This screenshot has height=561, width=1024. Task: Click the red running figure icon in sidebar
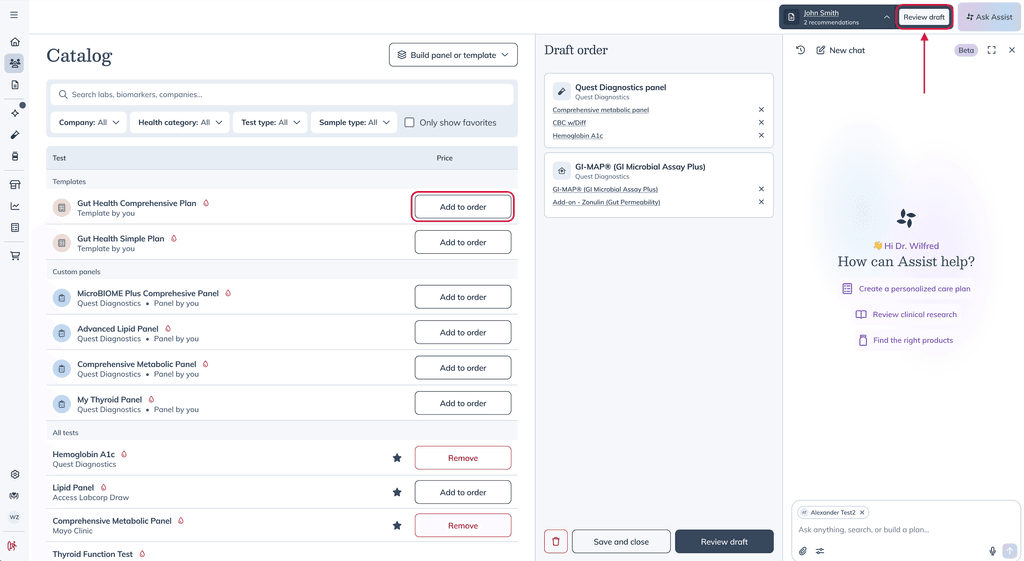(x=12, y=545)
